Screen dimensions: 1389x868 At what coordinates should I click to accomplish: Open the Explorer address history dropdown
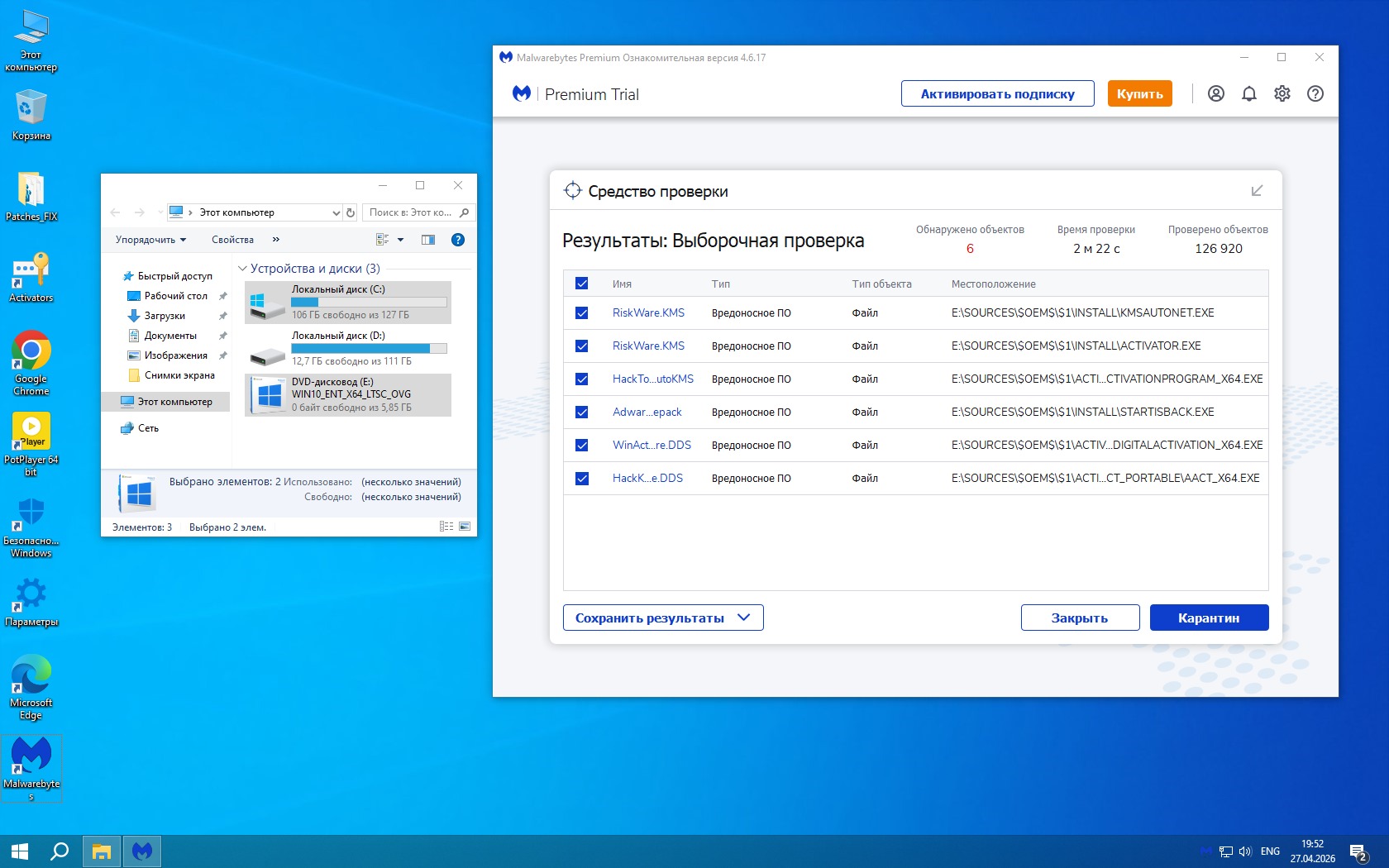pyautogui.click(x=336, y=212)
